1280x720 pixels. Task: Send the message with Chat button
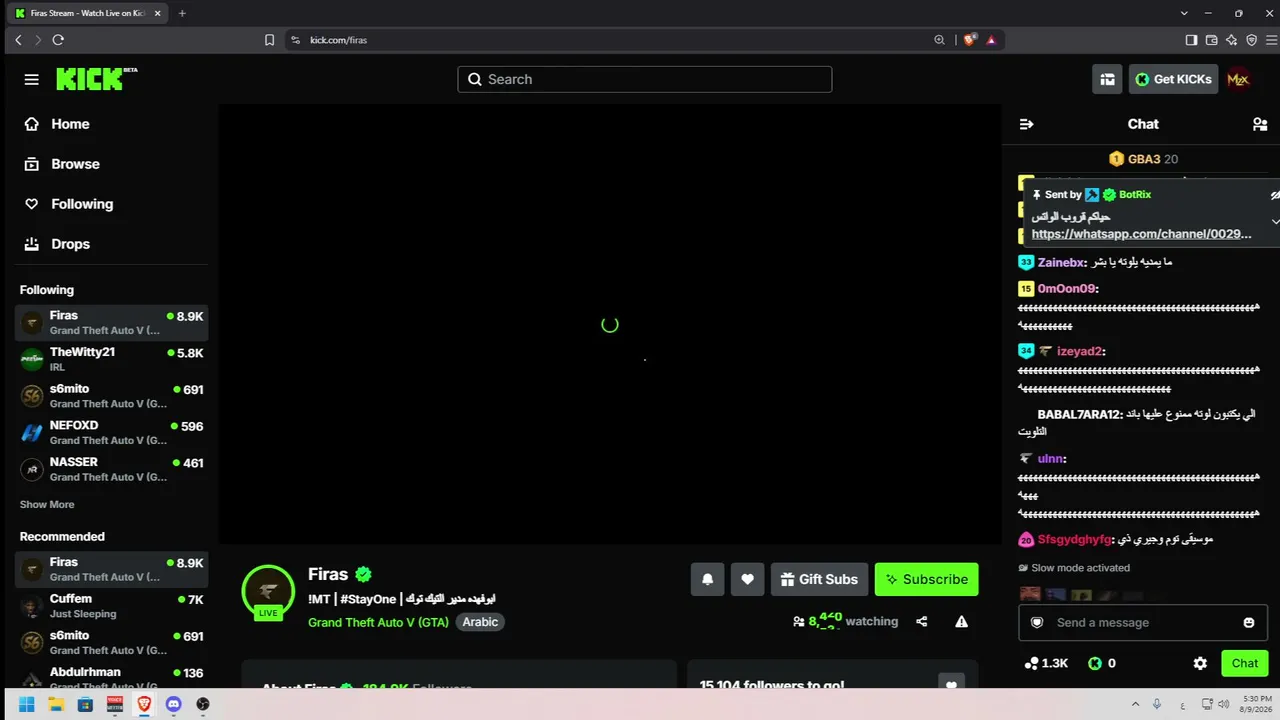pyautogui.click(x=1245, y=663)
